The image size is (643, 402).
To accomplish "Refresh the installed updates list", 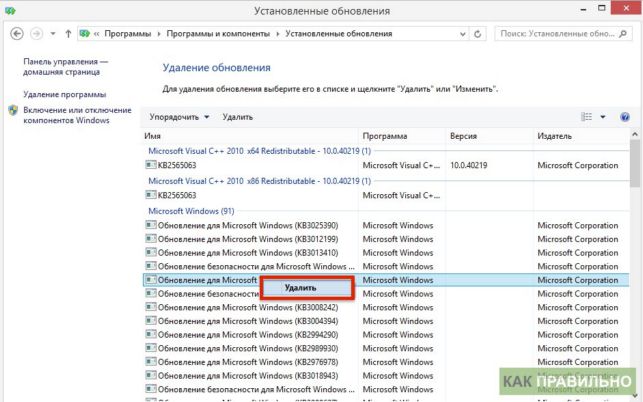I will click(x=478, y=34).
